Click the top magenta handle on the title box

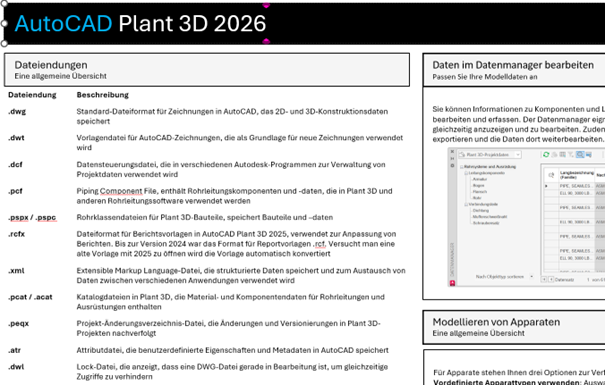(x=266, y=5)
